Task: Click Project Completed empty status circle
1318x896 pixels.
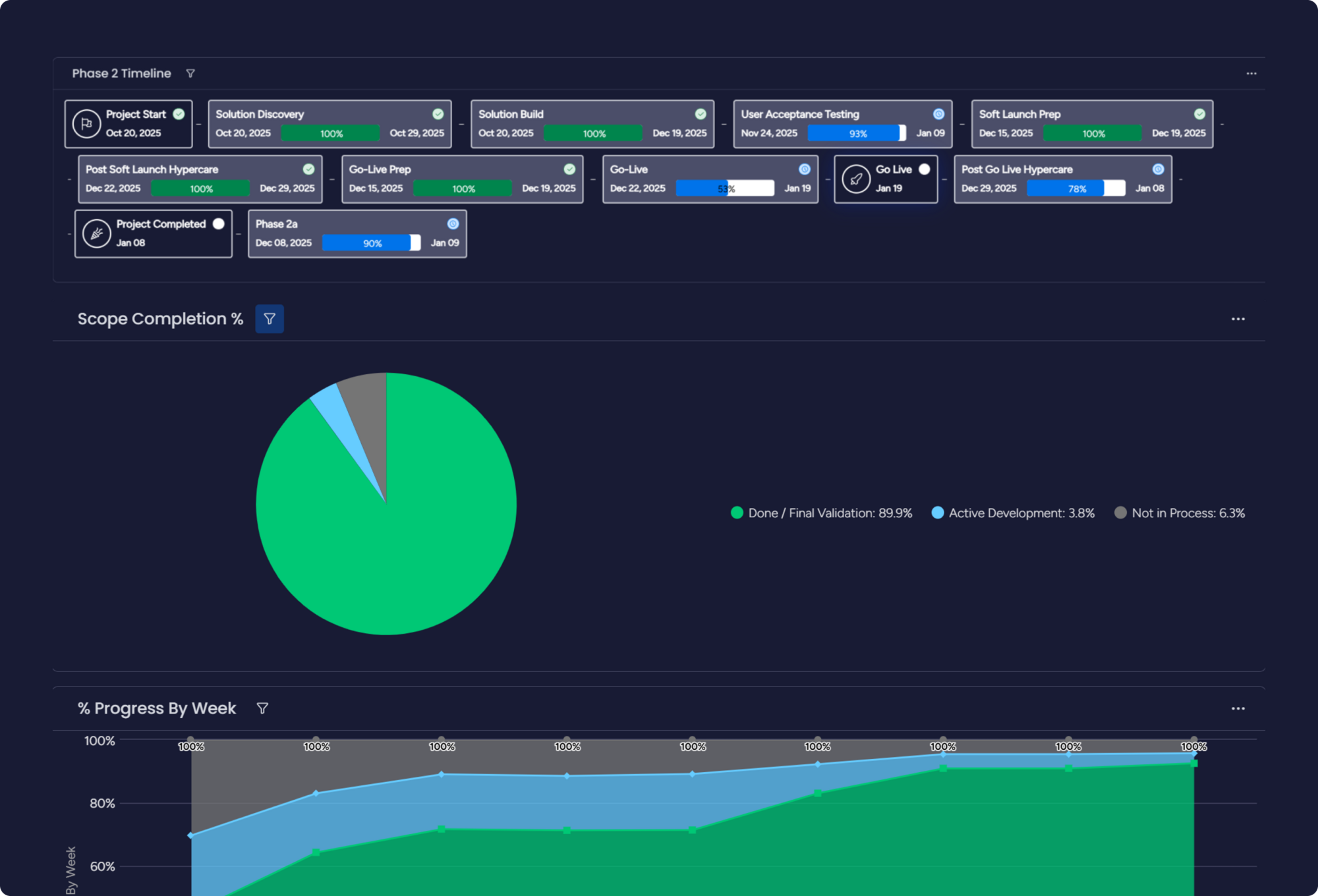Action: [219, 224]
